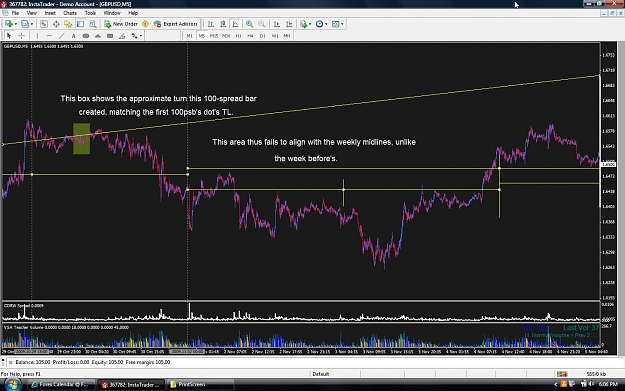
Task: Zoom in on the chart
Action: [250, 24]
